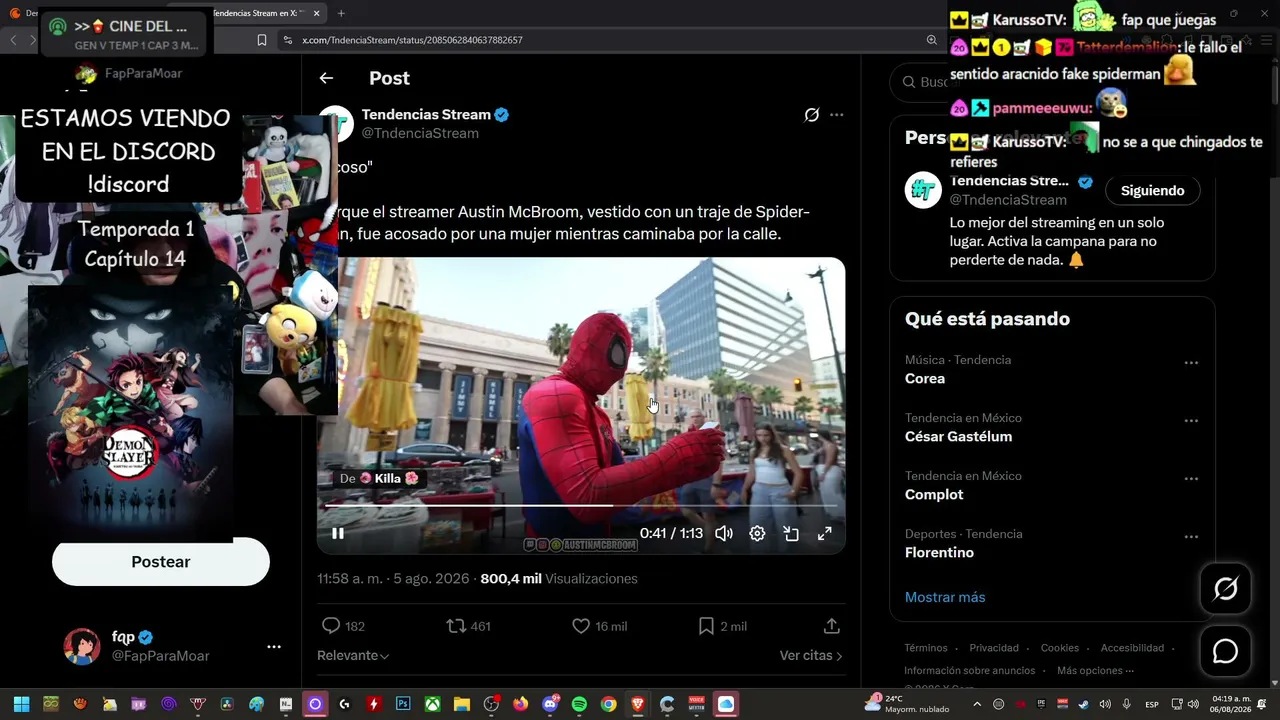Viewport: 1280px width, 720px height.
Task: Open Photoshop from the taskbar
Action: click(403, 704)
